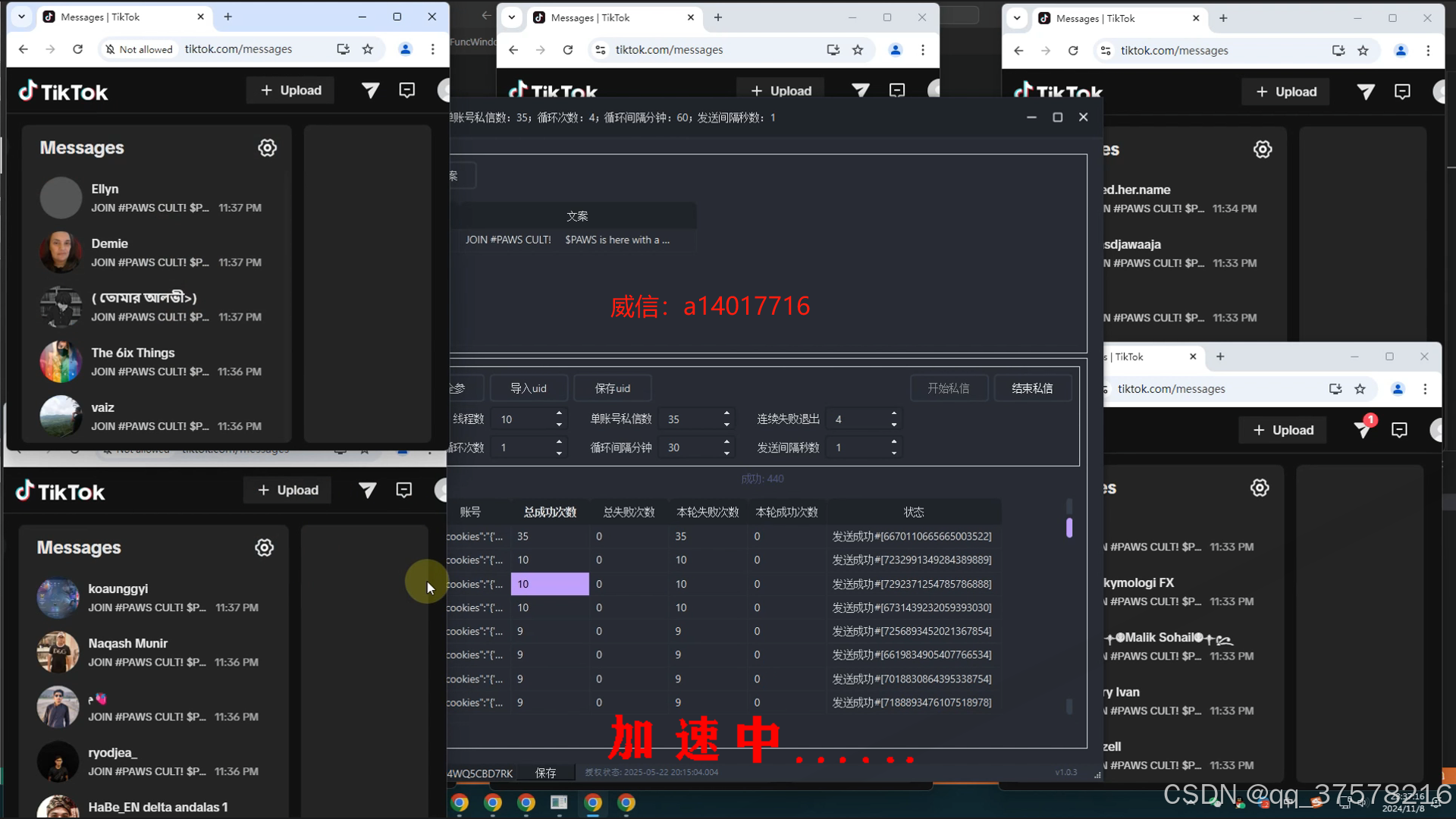Image resolution: width=1456 pixels, height=819 pixels.
Task: Click the install app icon in top-left address bar
Action: tap(344, 49)
